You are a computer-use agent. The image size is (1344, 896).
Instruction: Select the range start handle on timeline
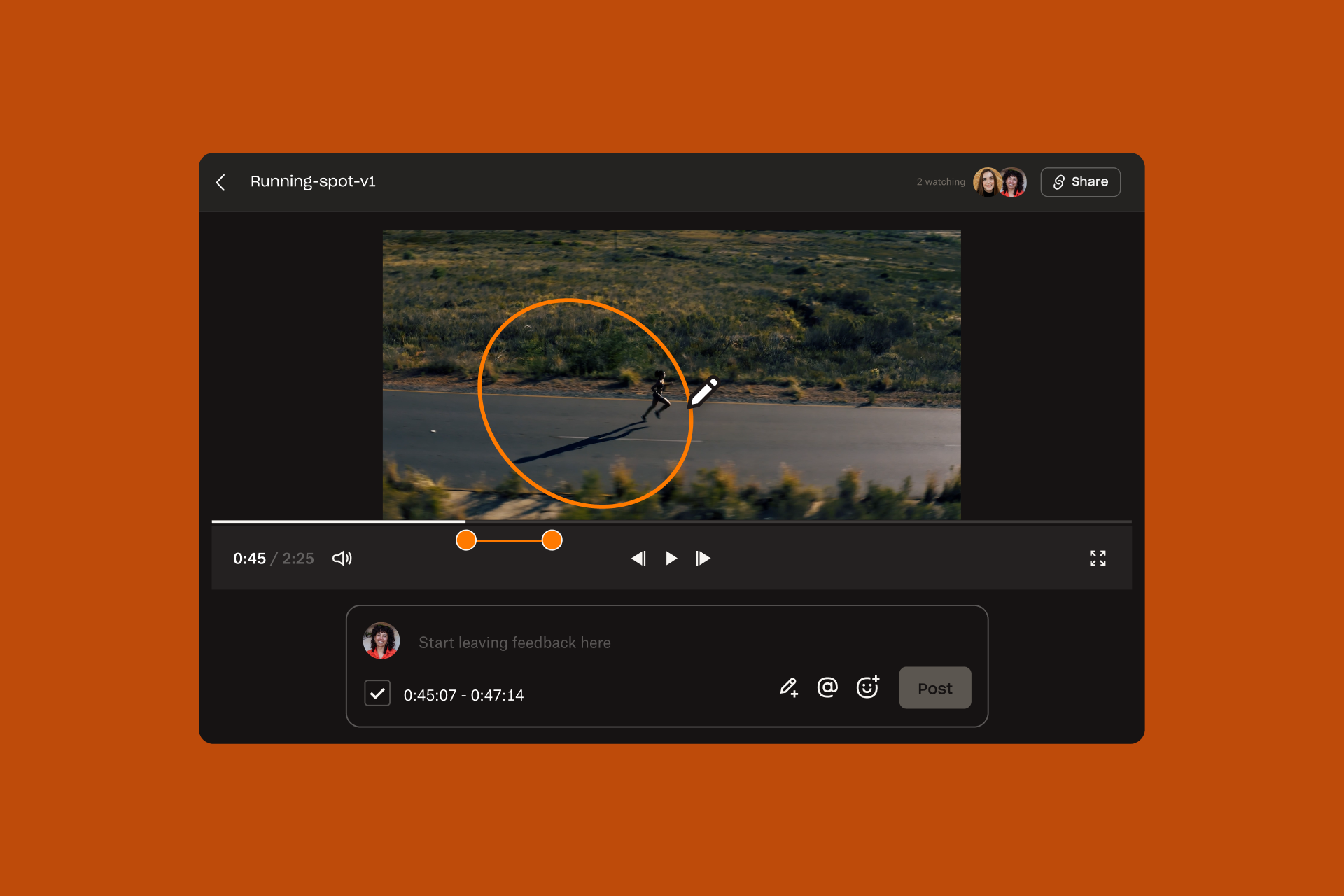[x=466, y=540]
